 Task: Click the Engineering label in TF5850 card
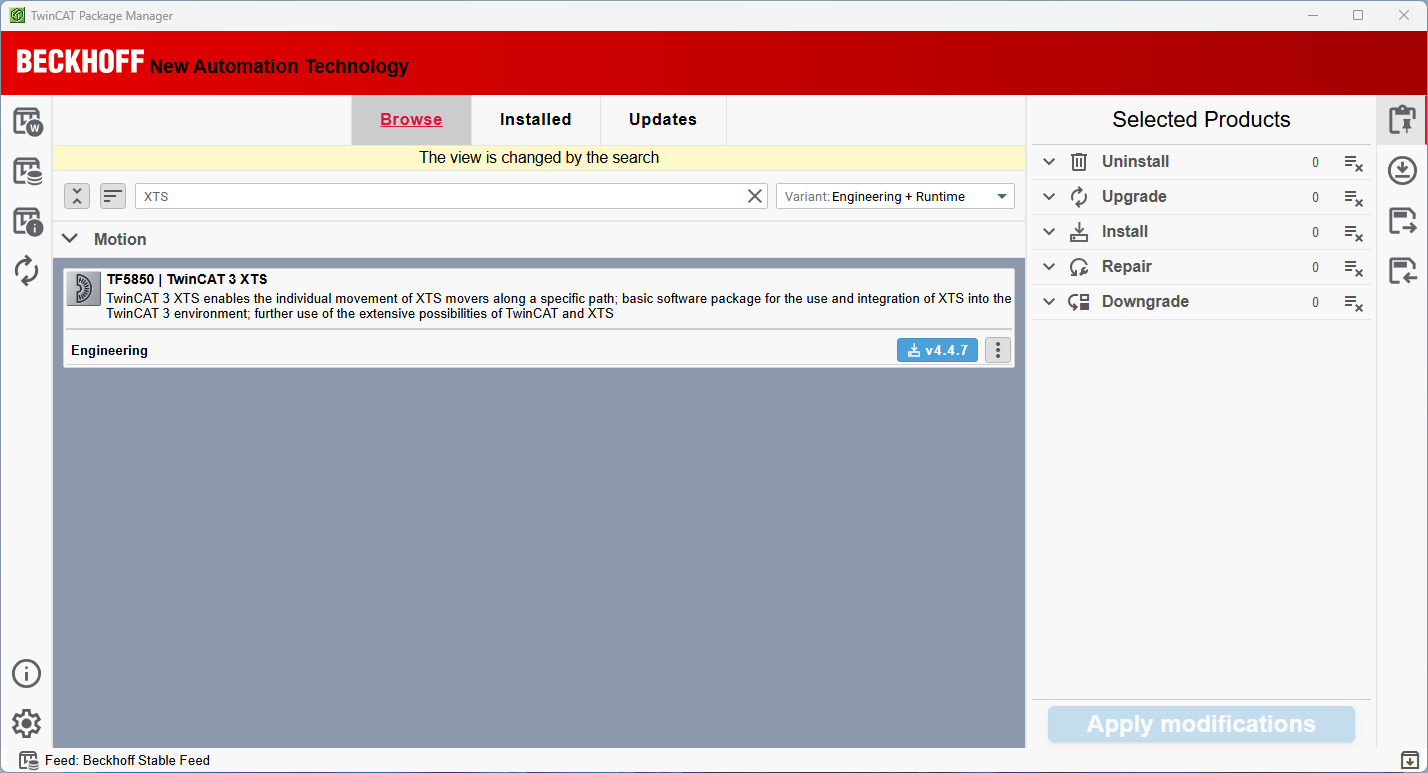(x=109, y=351)
